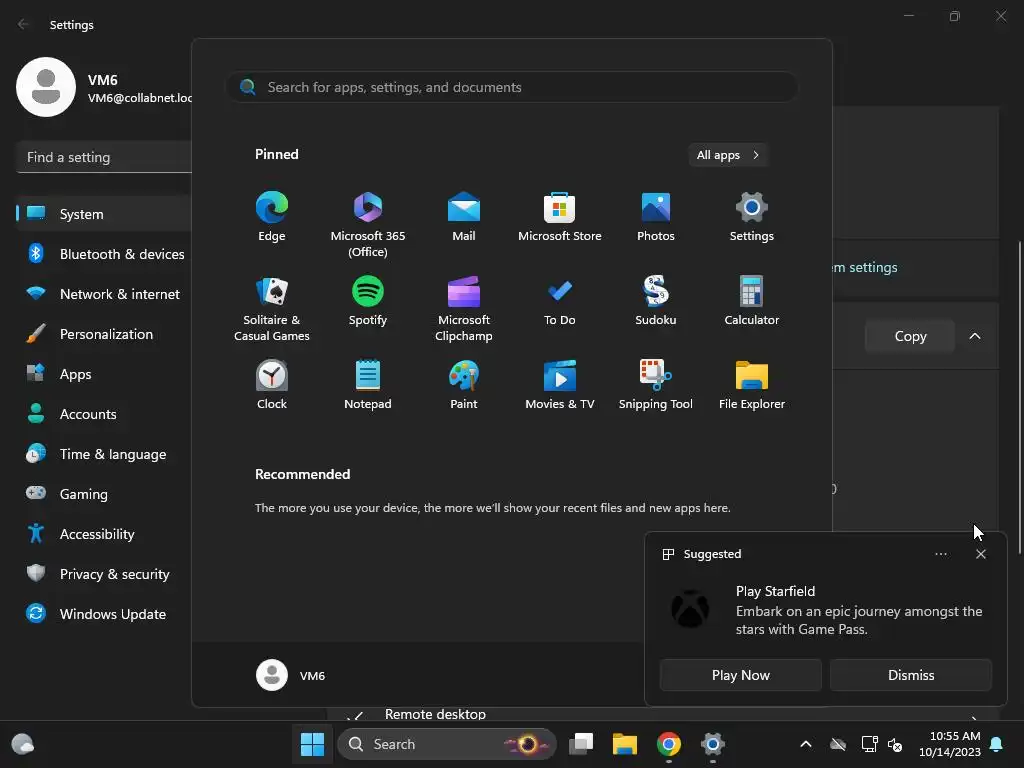Show hidden system tray icons

[806, 744]
